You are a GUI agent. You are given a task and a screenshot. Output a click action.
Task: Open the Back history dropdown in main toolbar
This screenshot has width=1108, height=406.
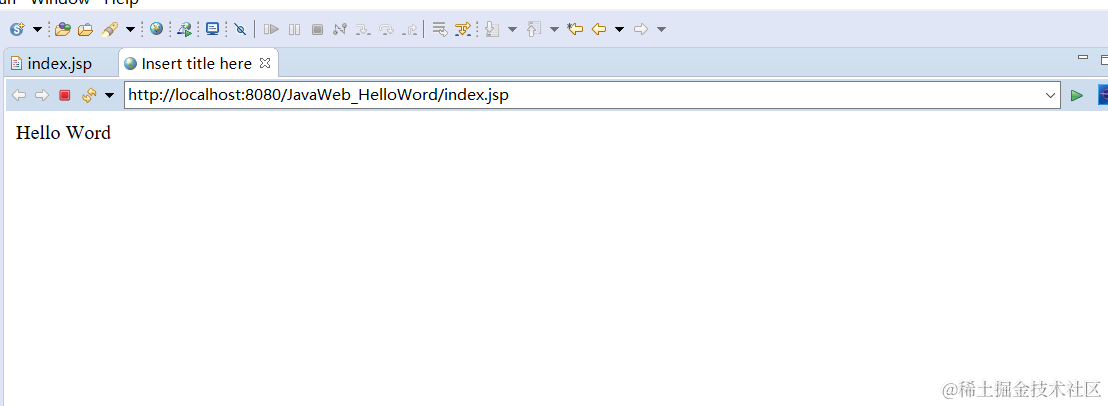[x=620, y=30]
